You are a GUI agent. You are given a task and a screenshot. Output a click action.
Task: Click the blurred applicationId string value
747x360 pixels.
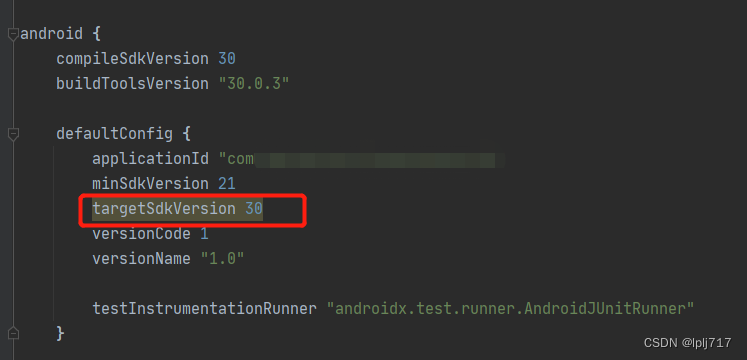click(x=362, y=160)
